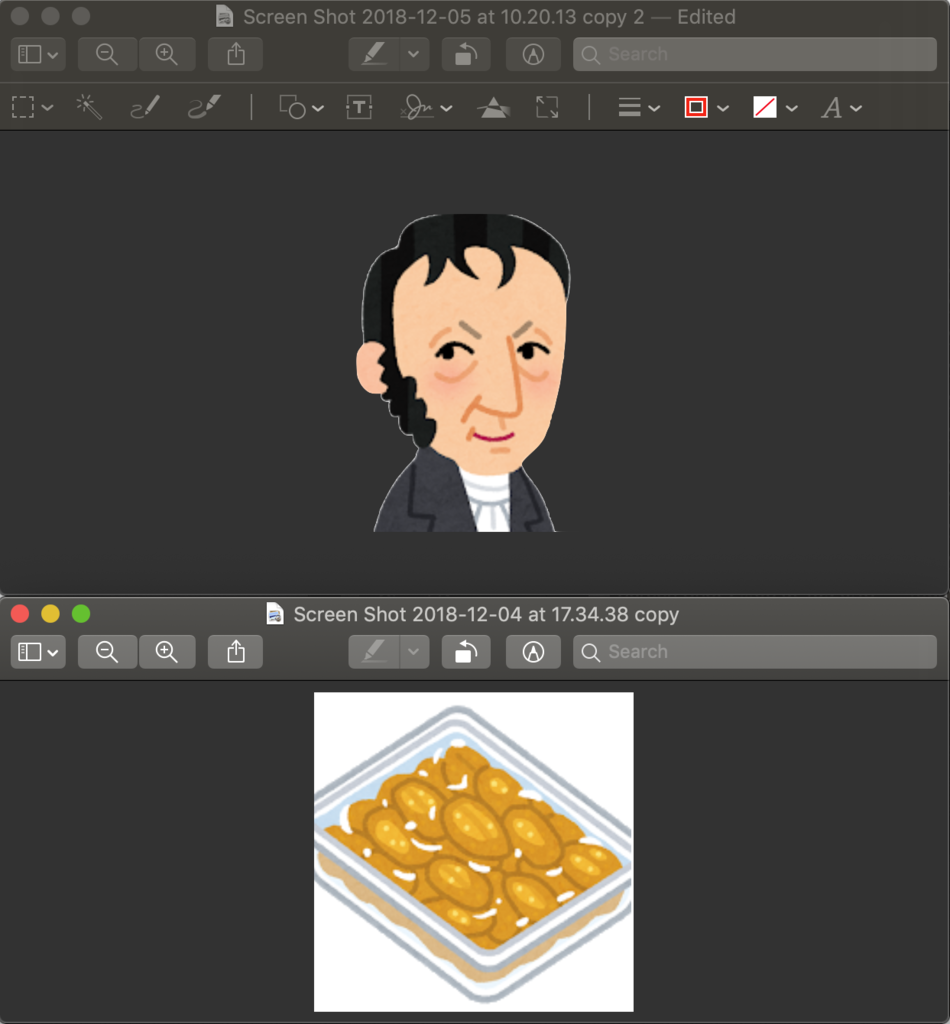Click Highlight pen in top window toolbar
This screenshot has width=950, height=1024.
(373, 54)
